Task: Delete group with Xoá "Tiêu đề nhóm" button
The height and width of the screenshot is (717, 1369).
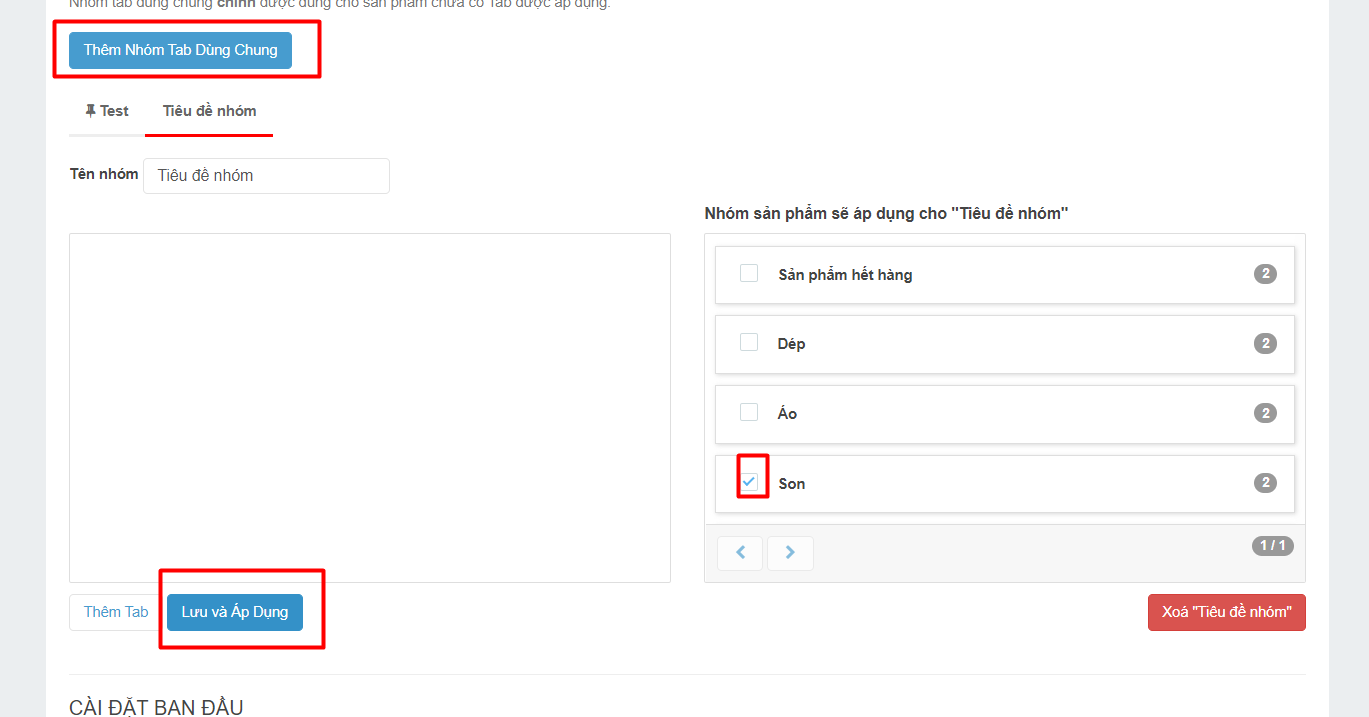Action: (x=1226, y=612)
